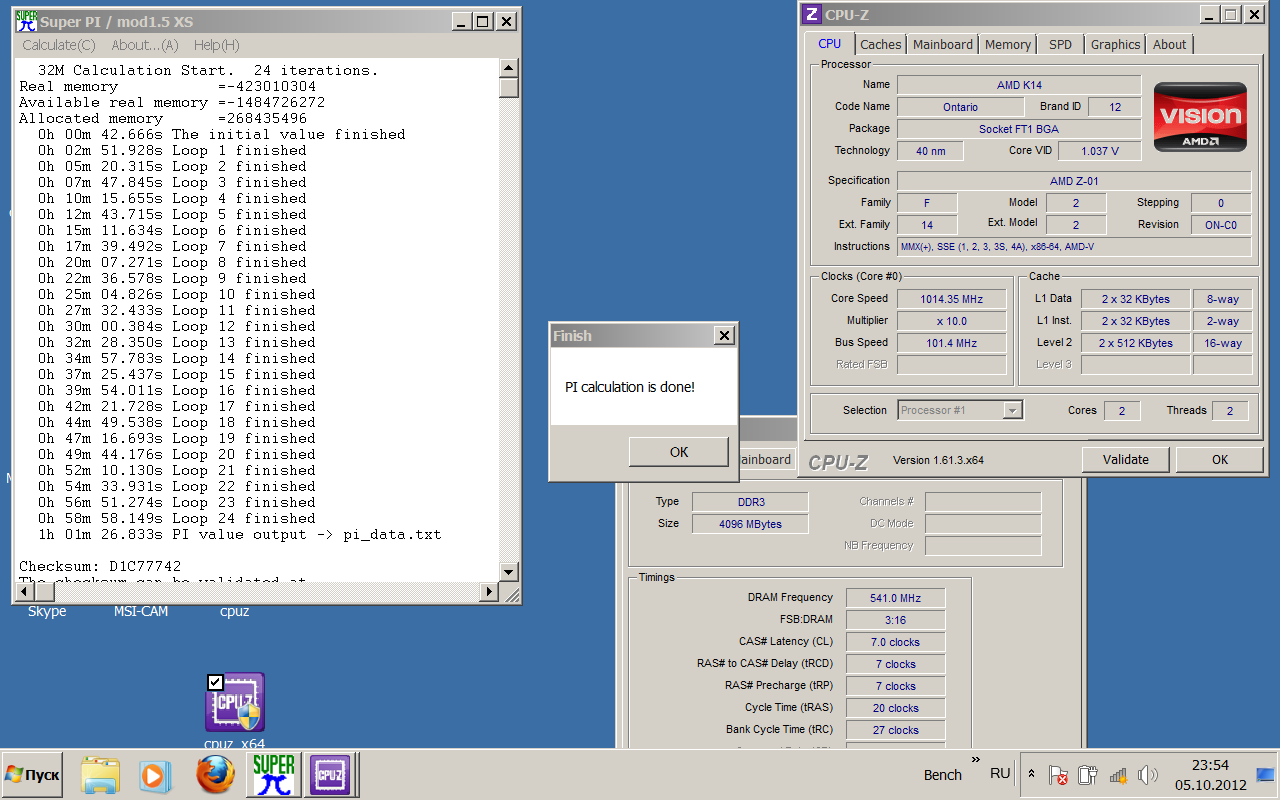This screenshot has height=800, width=1280.
Task: Click the Loop 24 finished line
Action: click(177, 518)
